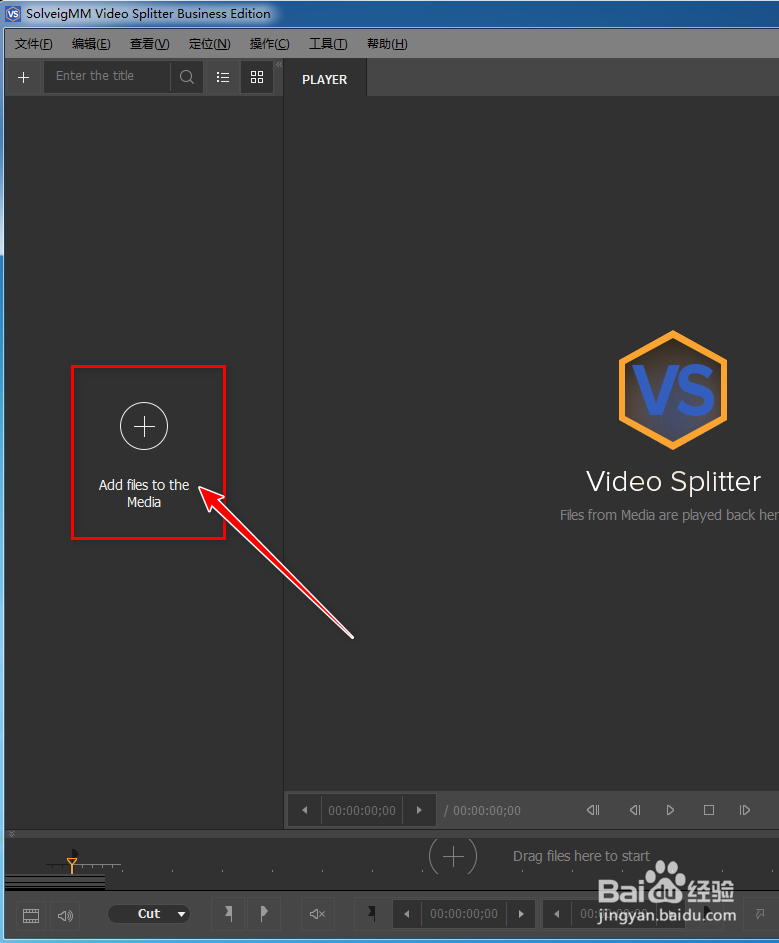Switch media panel to list view
This screenshot has width=779, height=943.
pos(223,77)
